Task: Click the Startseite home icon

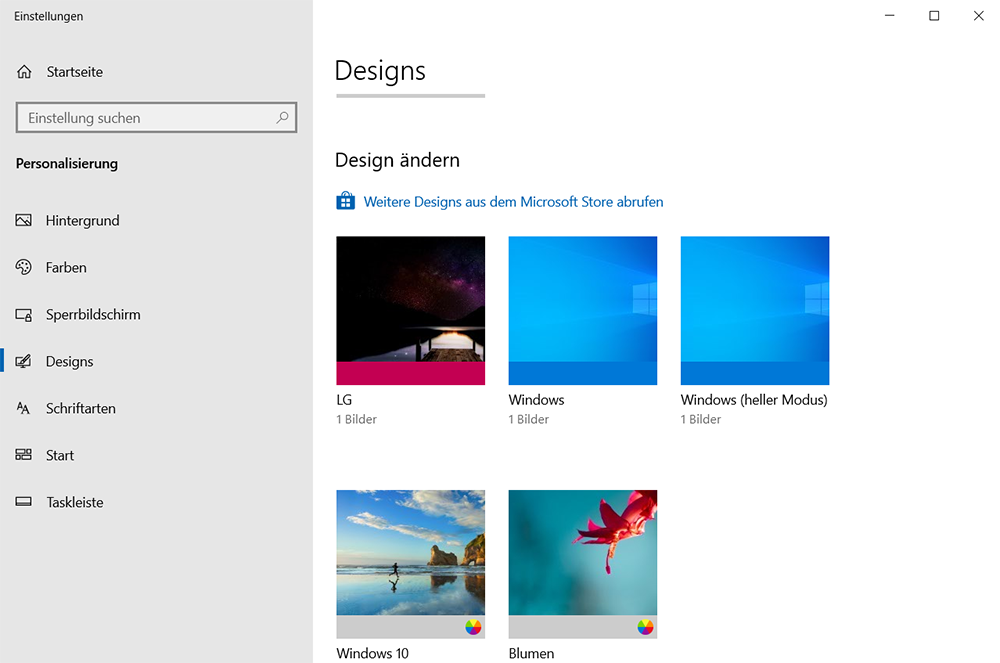Action: tap(25, 72)
